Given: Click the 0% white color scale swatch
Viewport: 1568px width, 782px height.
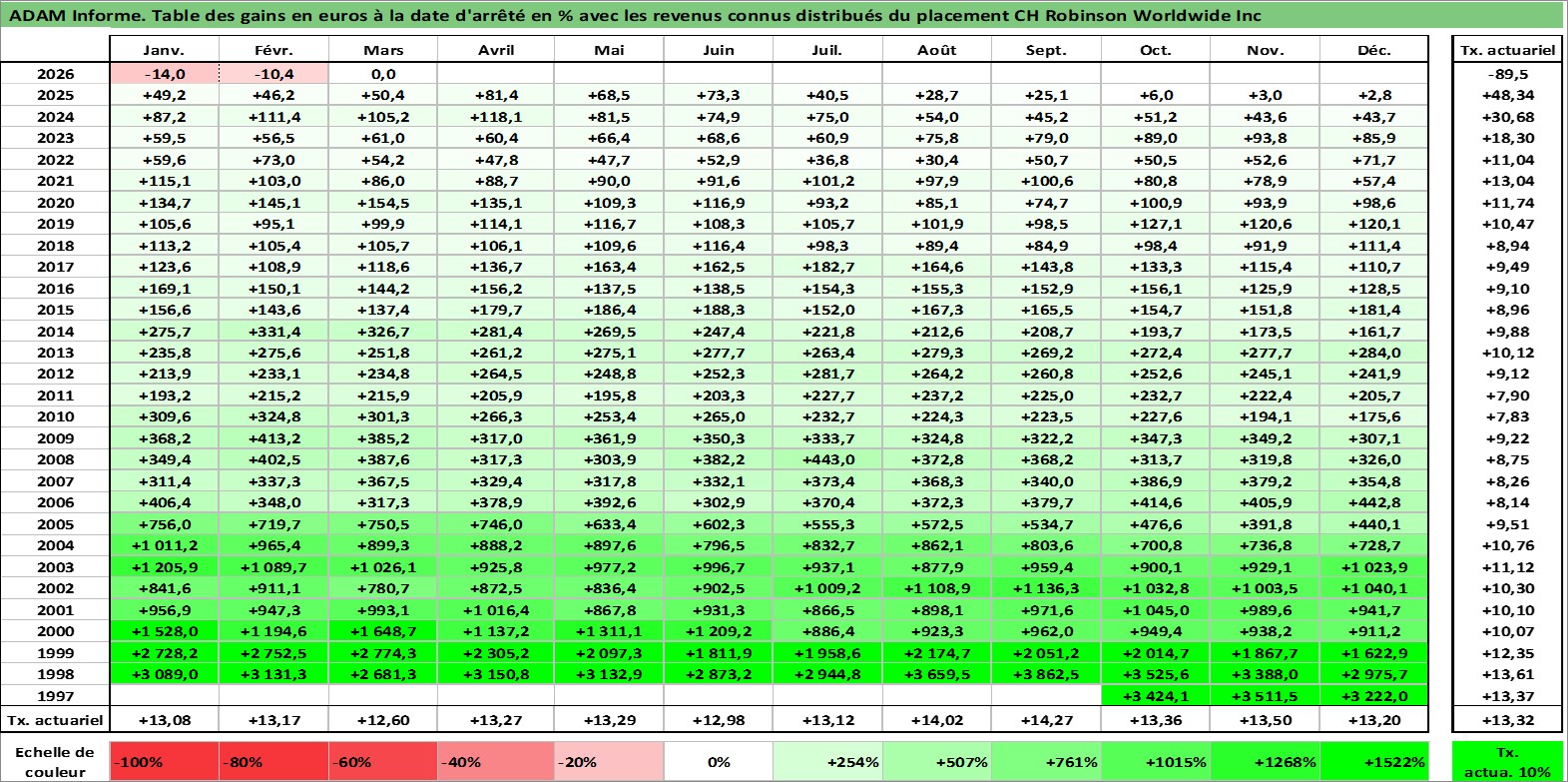Looking at the screenshot, I should [718, 761].
